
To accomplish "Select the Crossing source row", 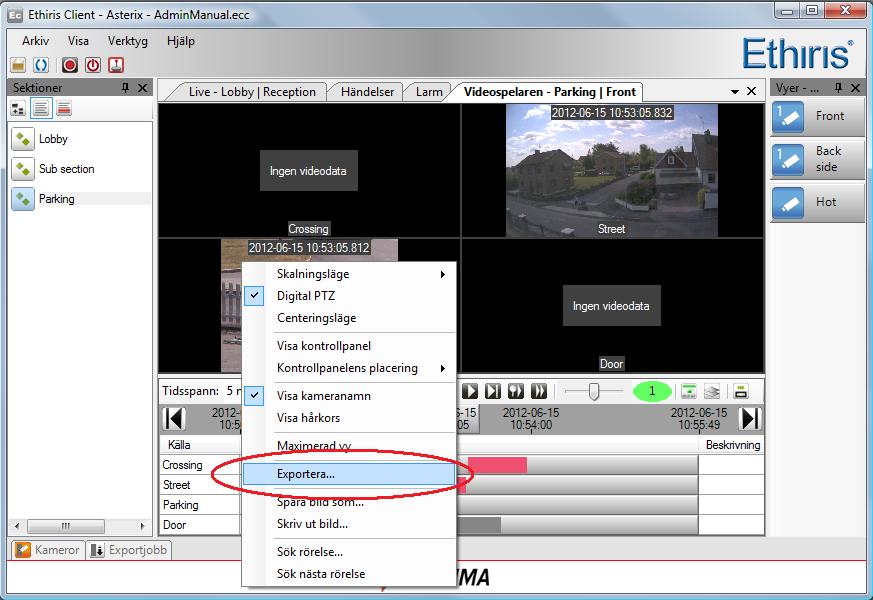I will 182,465.
